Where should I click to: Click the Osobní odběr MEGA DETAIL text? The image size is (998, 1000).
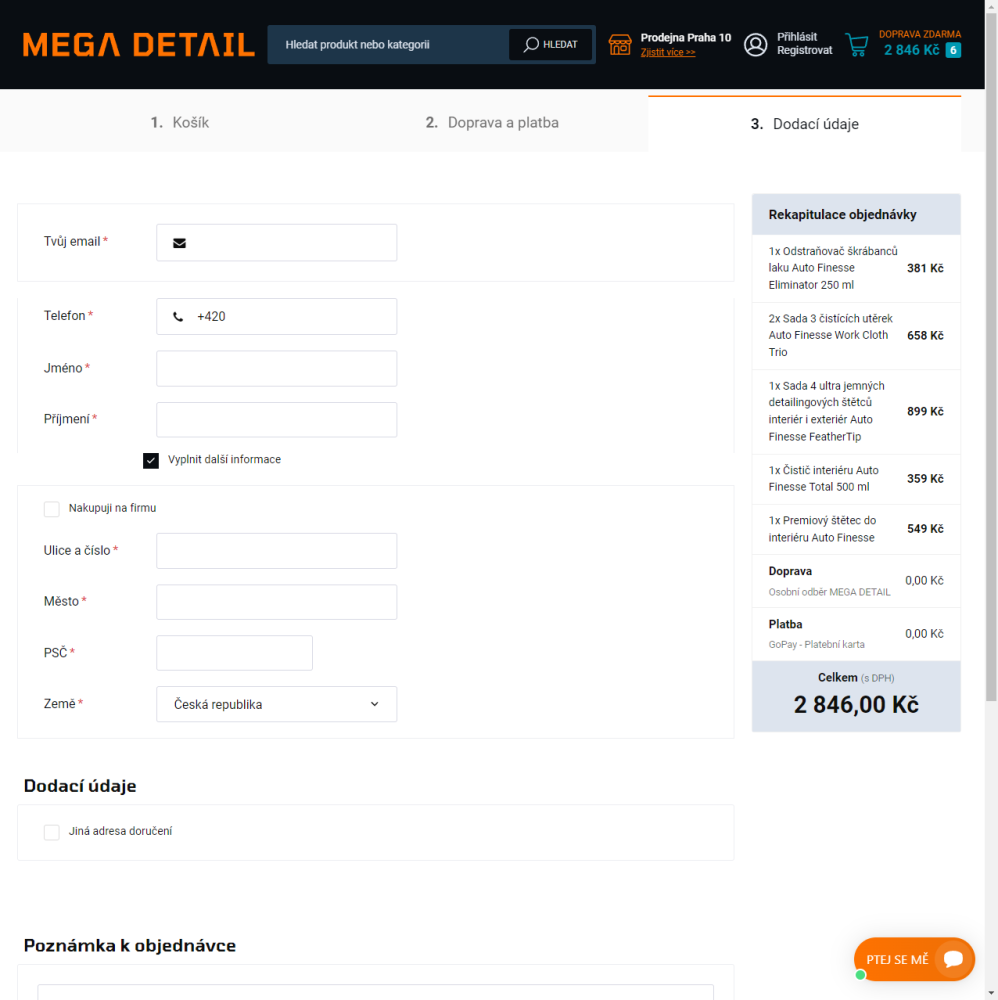pyautogui.click(x=829, y=592)
